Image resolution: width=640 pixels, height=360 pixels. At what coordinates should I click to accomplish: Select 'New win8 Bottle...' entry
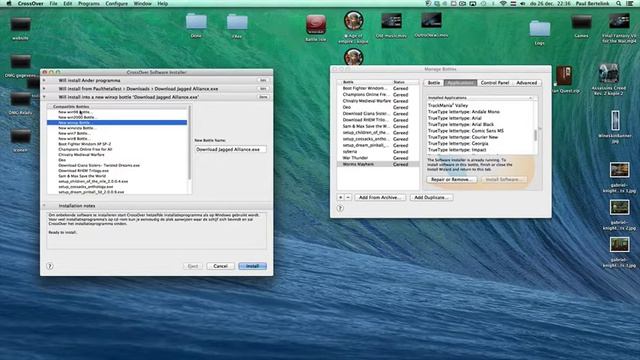click(x=117, y=138)
